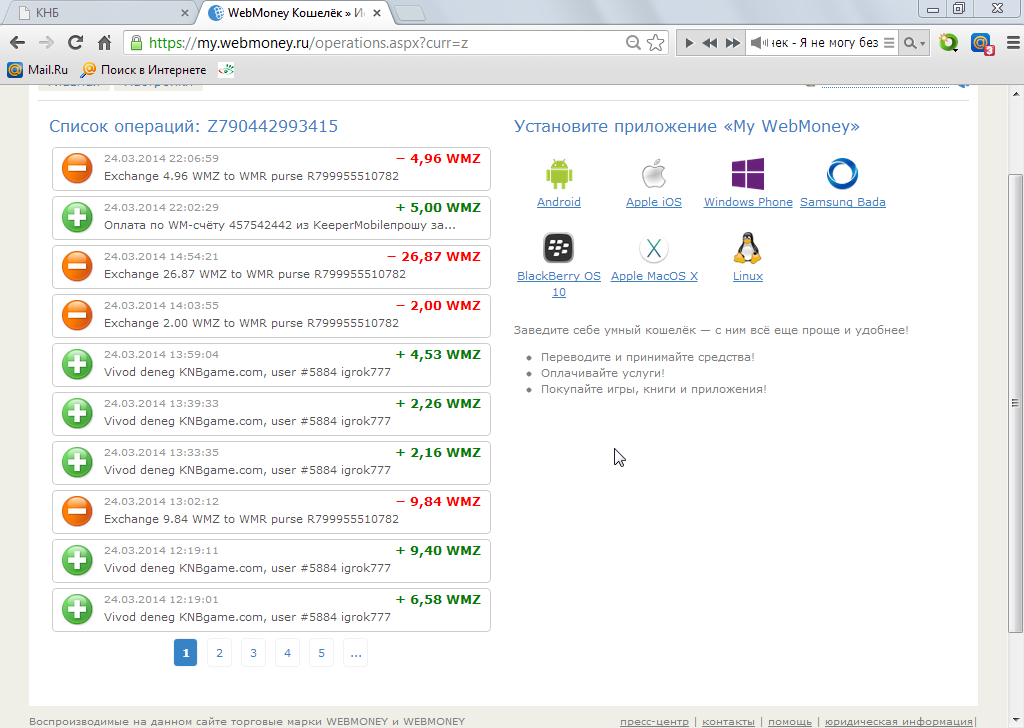Click the Apple iOS logo icon
This screenshot has width=1024, height=728.
click(x=654, y=174)
